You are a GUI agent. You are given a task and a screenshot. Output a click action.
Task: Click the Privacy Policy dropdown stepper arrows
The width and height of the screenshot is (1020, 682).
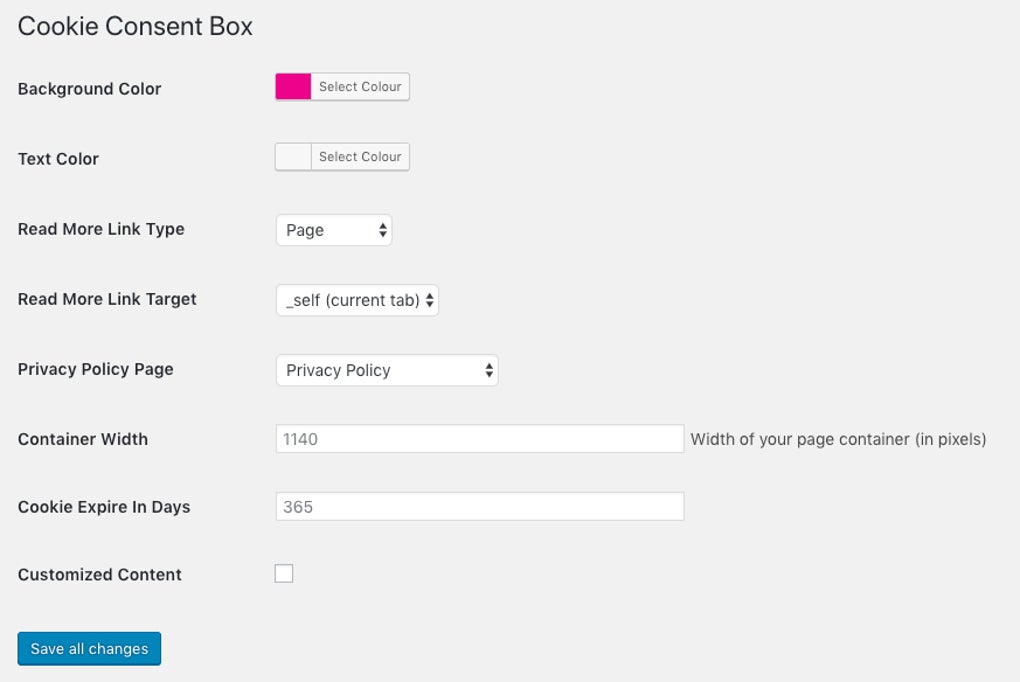(489, 370)
